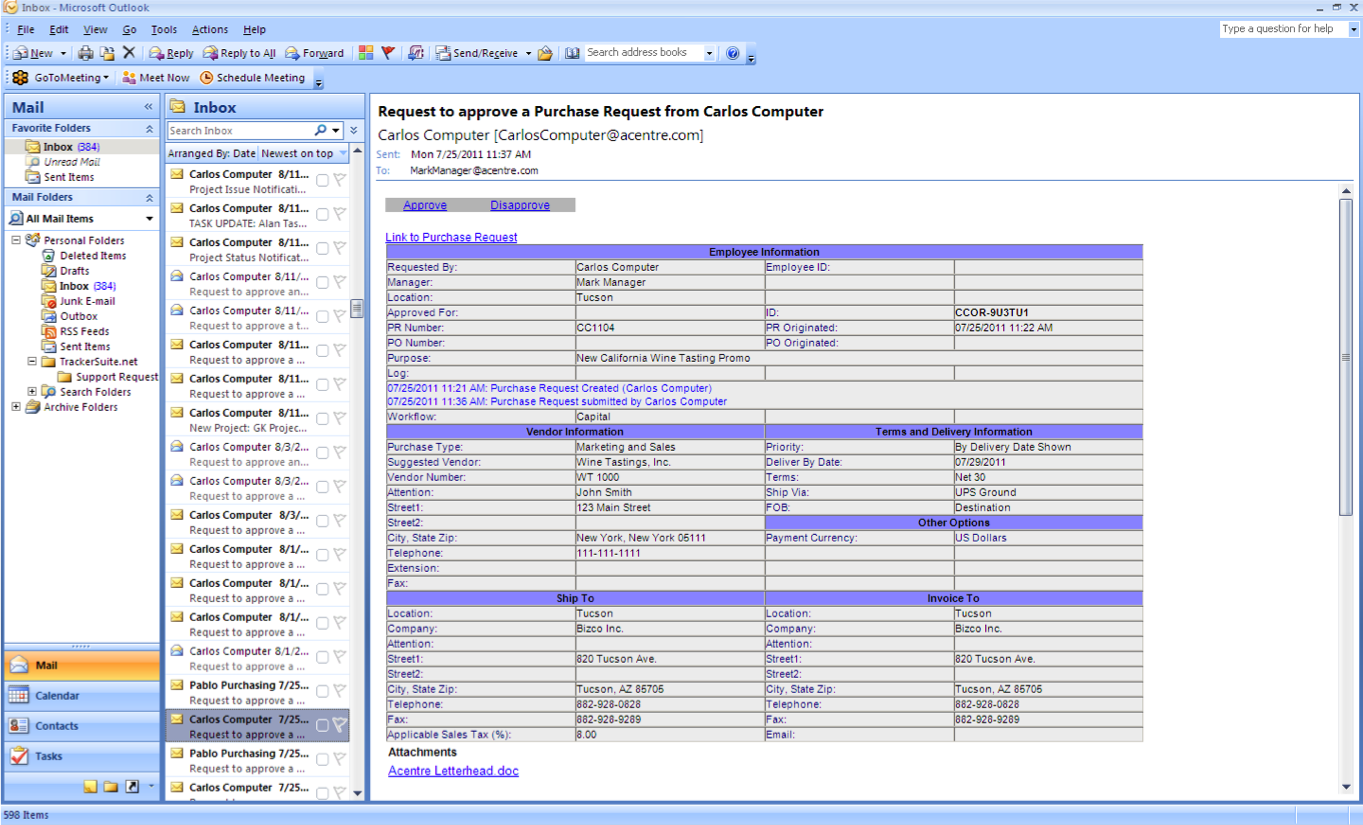The image size is (1363, 825).
Task: Click the Approve link in the email
Action: [425, 205]
